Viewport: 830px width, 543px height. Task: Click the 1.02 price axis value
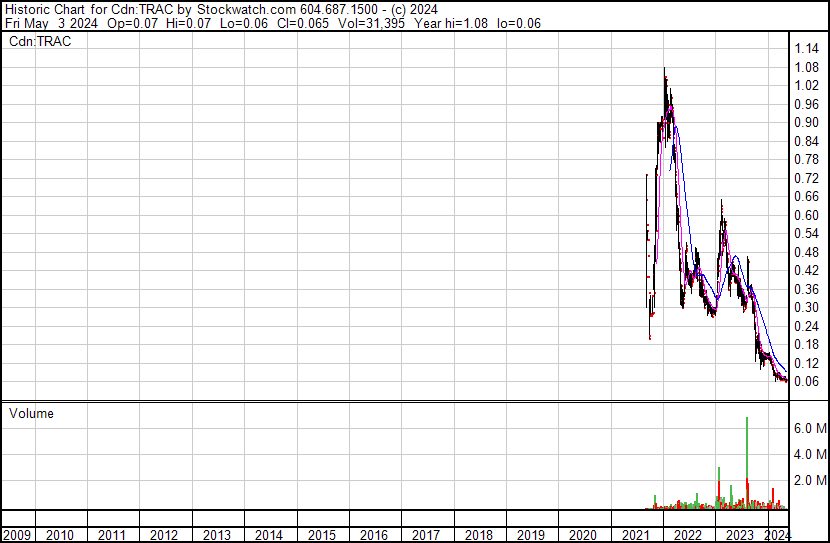click(807, 86)
